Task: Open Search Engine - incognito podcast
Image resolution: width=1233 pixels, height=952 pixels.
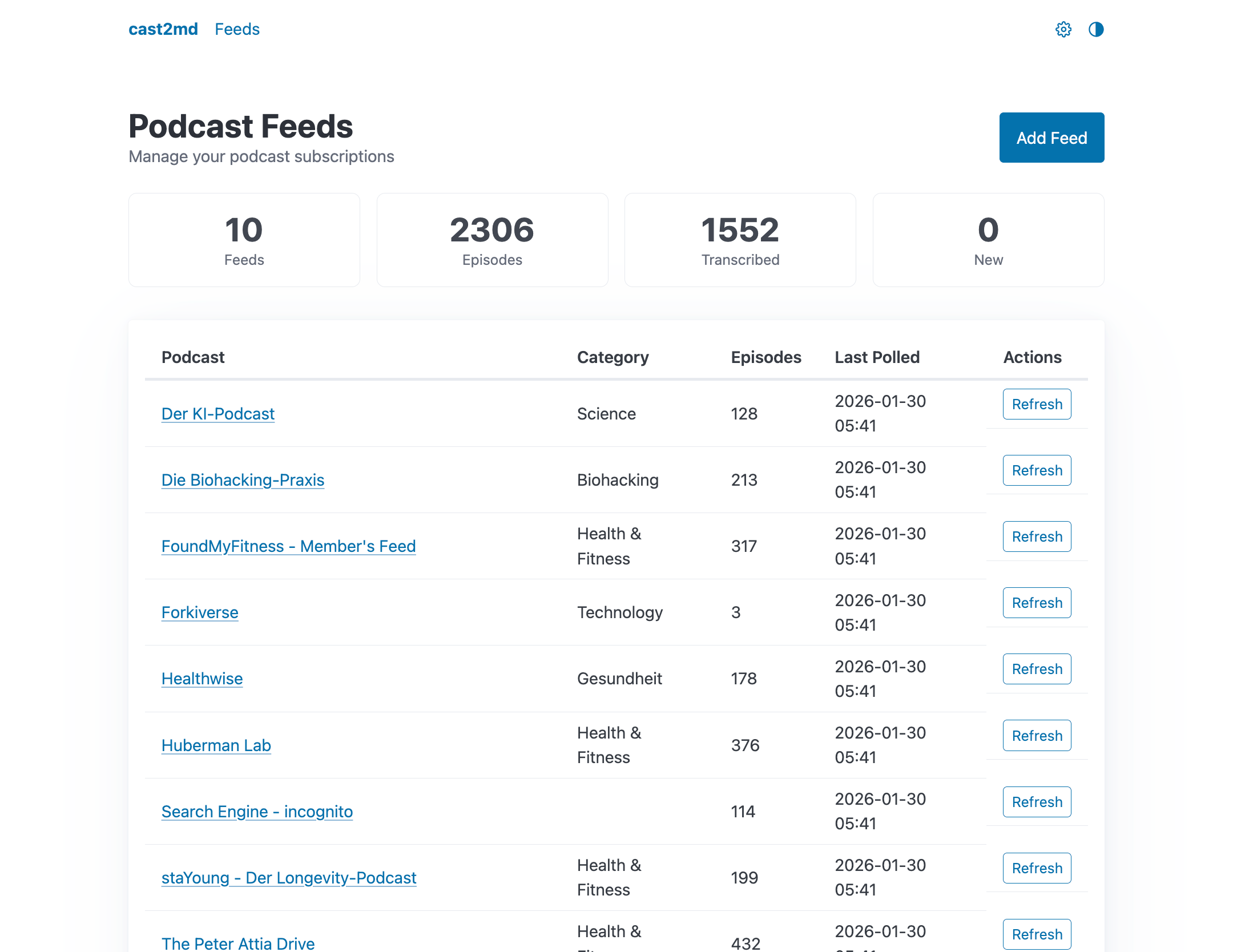Action: [x=257, y=811]
